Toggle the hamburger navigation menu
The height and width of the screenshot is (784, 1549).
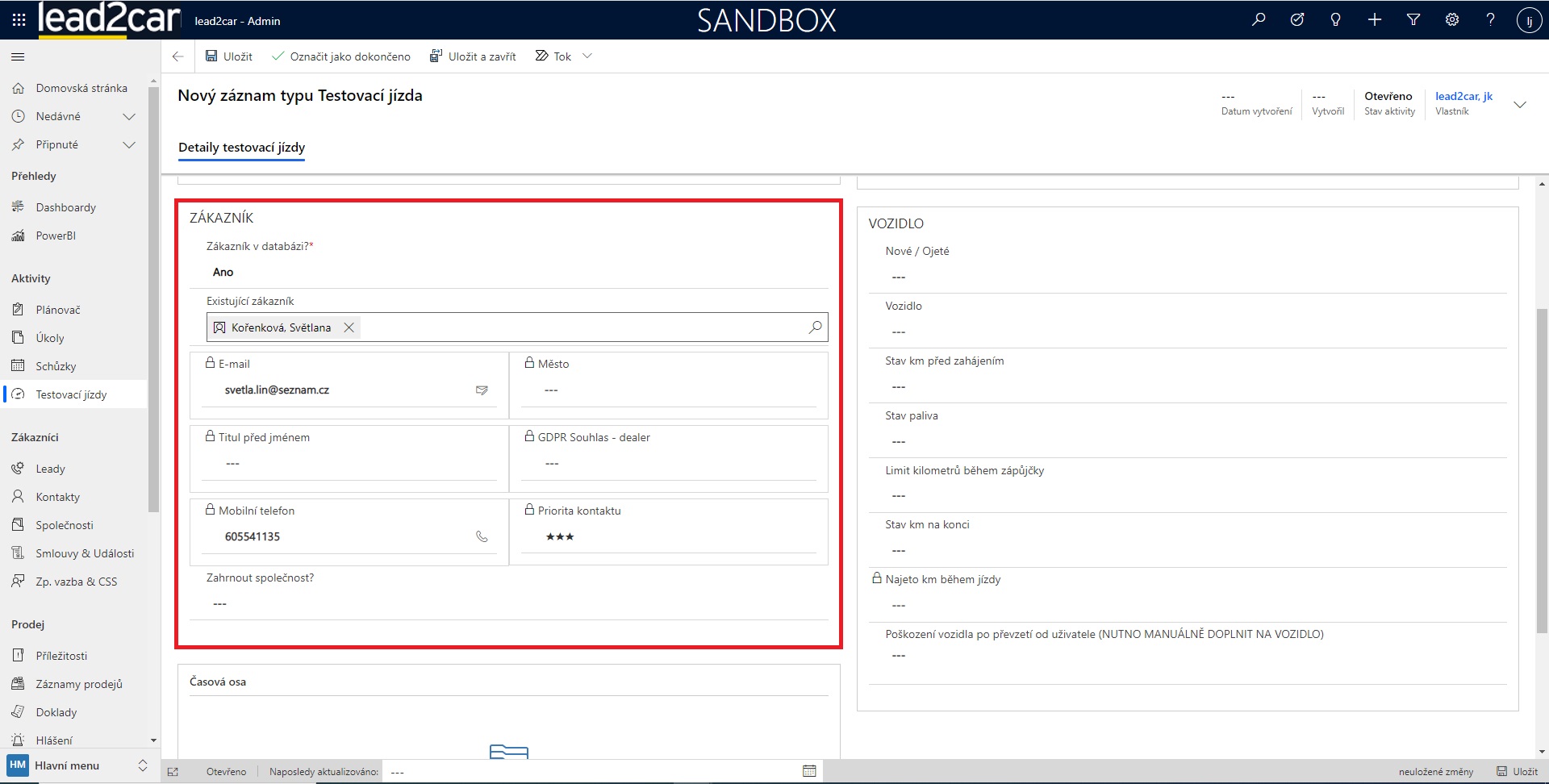point(18,56)
